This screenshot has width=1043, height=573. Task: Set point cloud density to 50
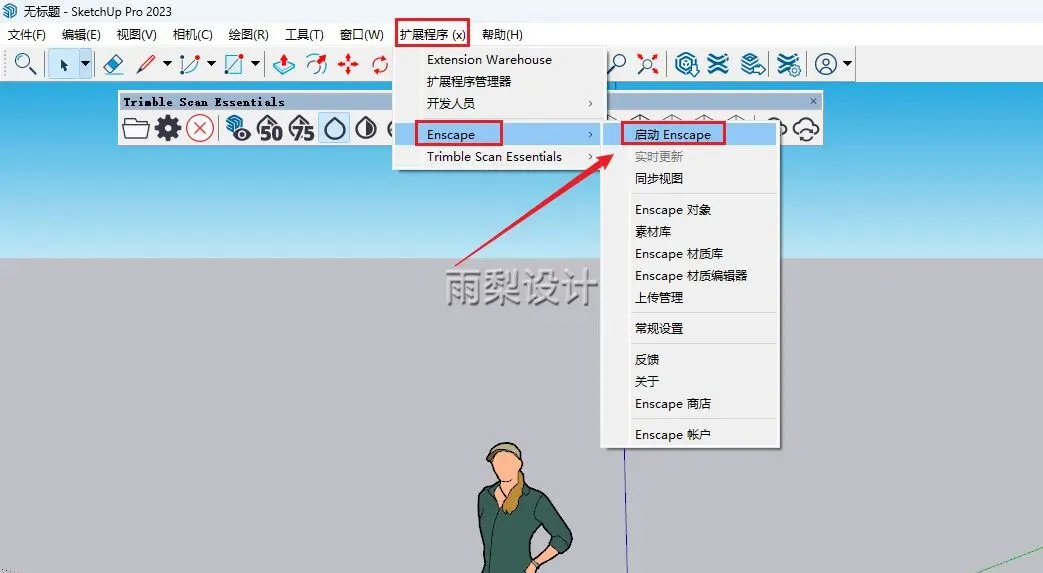pyautogui.click(x=269, y=128)
